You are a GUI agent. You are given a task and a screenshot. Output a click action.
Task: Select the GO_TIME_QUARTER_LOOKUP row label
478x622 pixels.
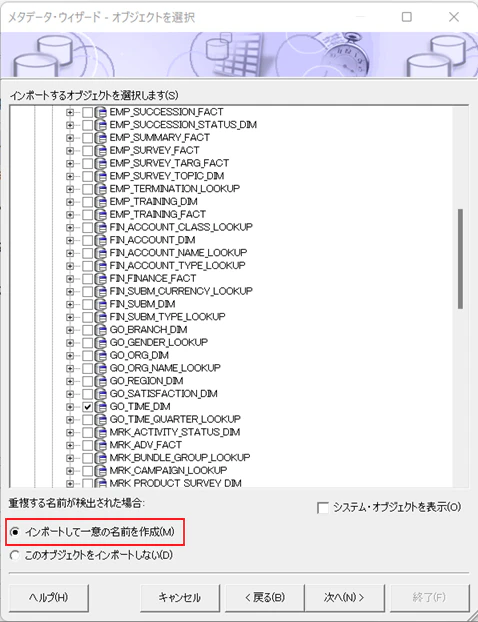pyautogui.click(x=175, y=419)
